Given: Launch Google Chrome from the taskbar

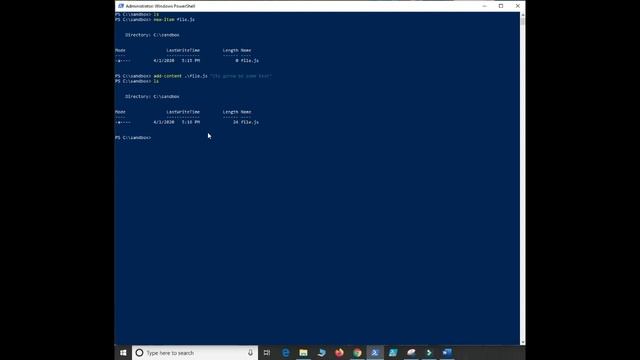Looking at the screenshot, I should click(357, 353).
